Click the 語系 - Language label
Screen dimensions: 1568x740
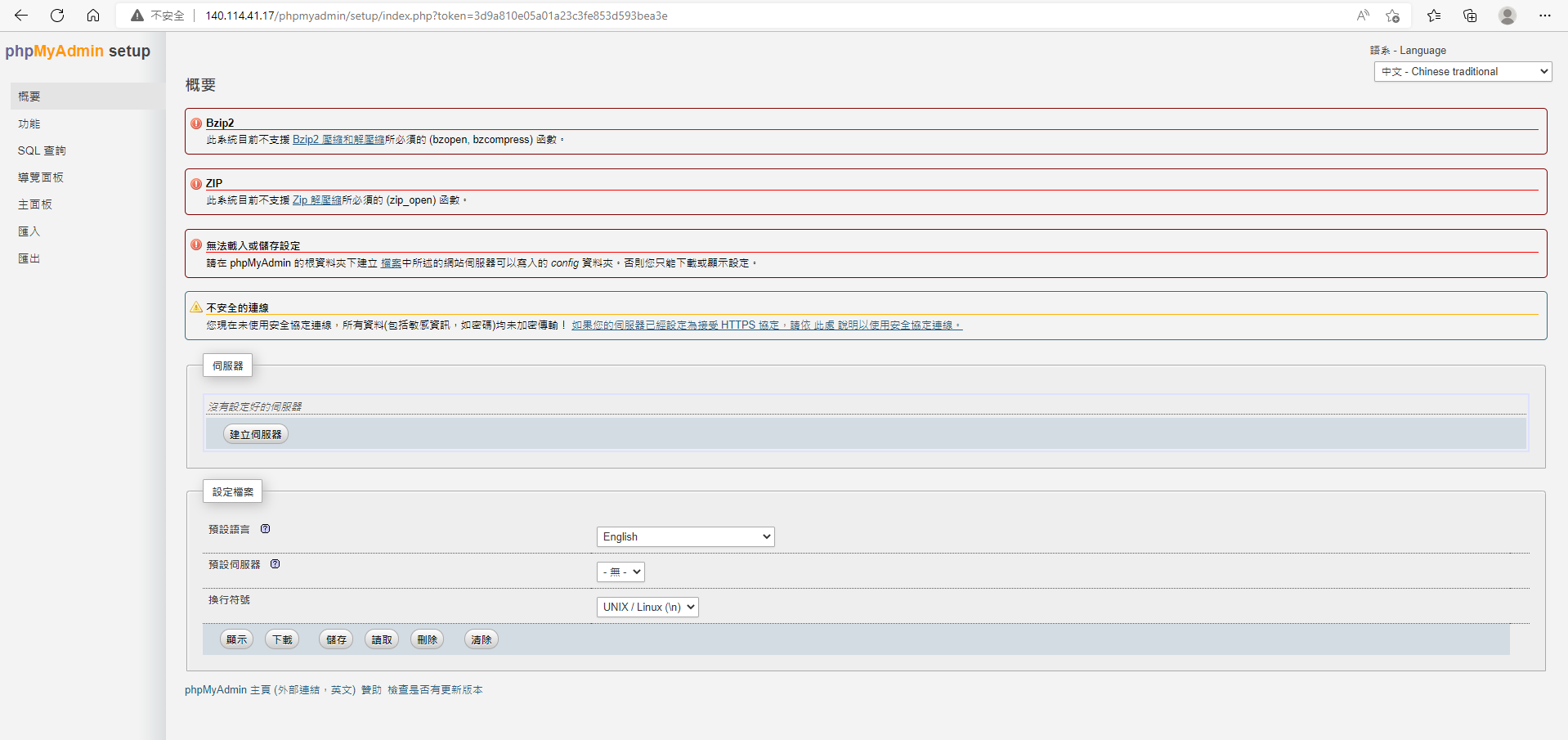tap(1408, 51)
